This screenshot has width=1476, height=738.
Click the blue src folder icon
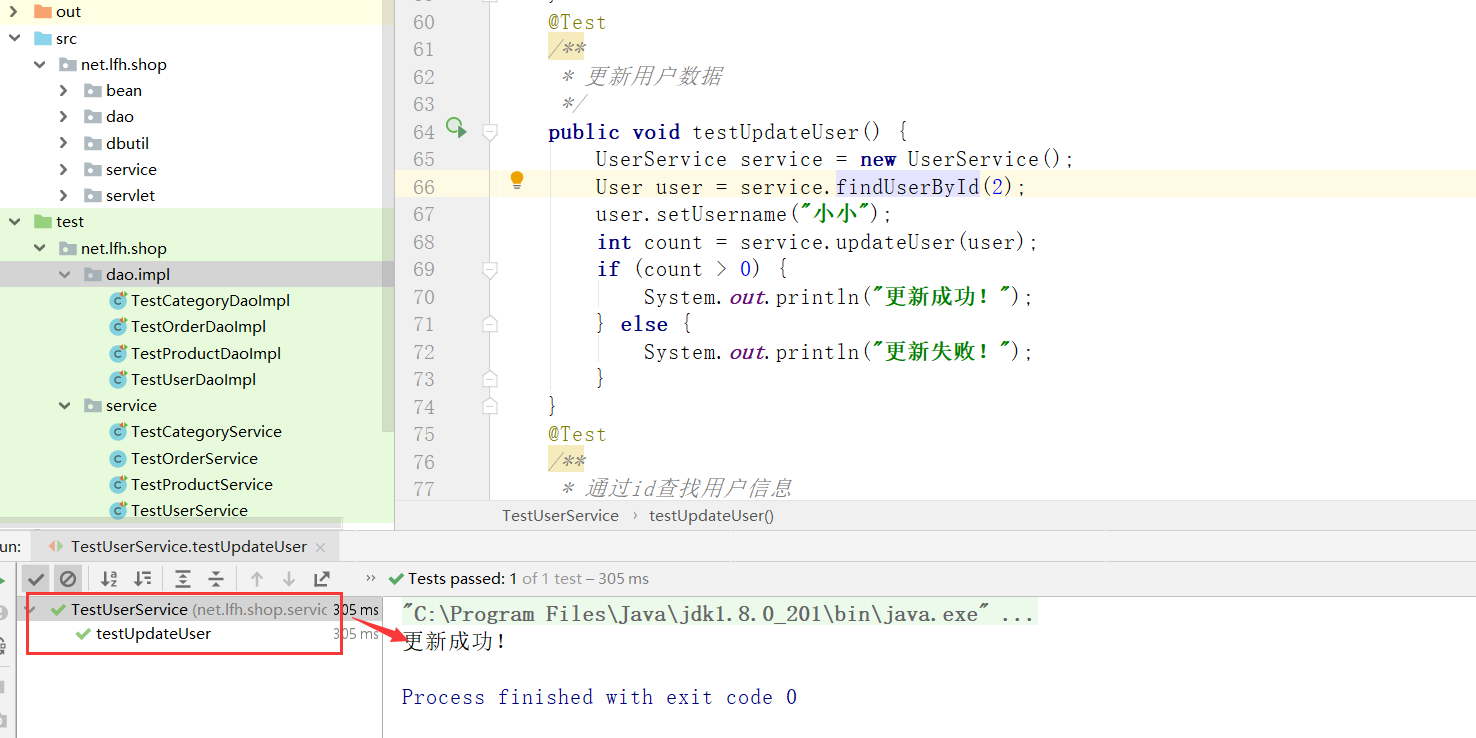(42, 38)
